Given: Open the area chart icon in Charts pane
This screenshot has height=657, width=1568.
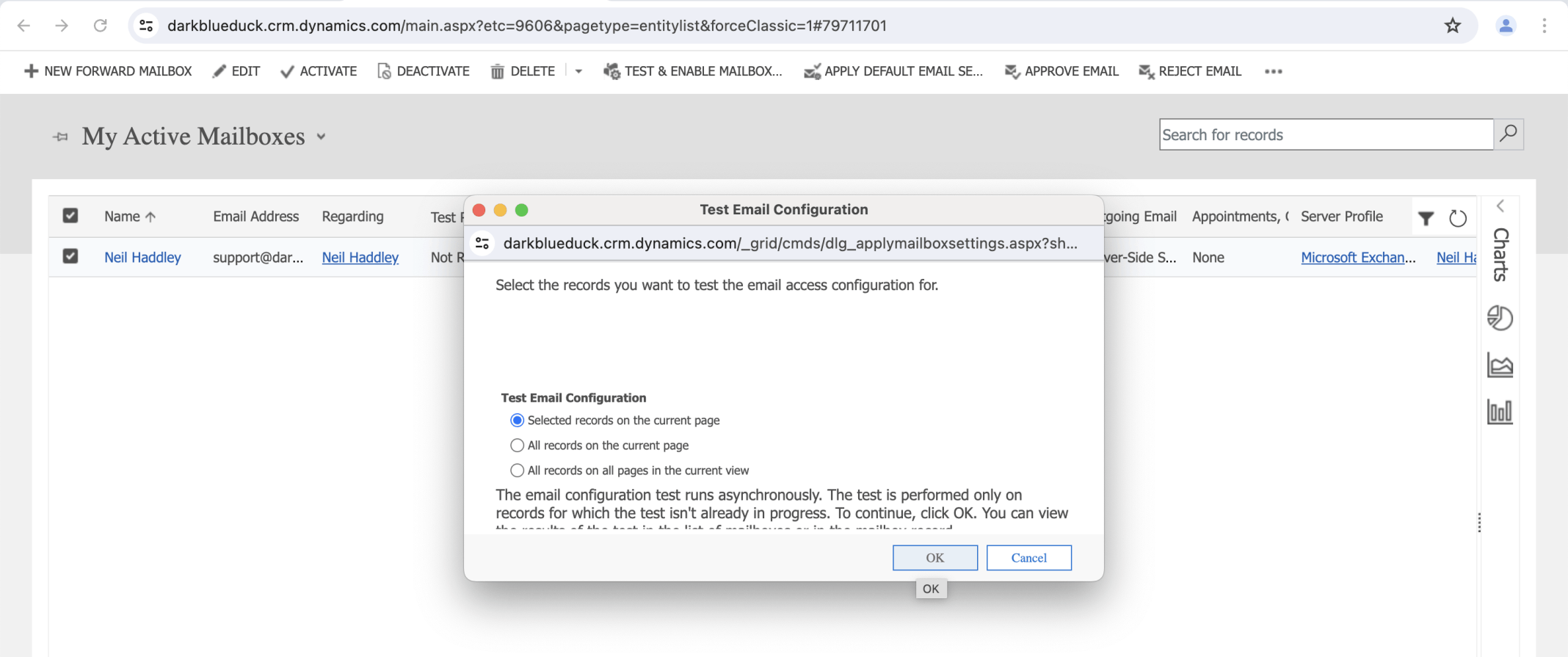Looking at the screenshot, I should coord(1500,365).
